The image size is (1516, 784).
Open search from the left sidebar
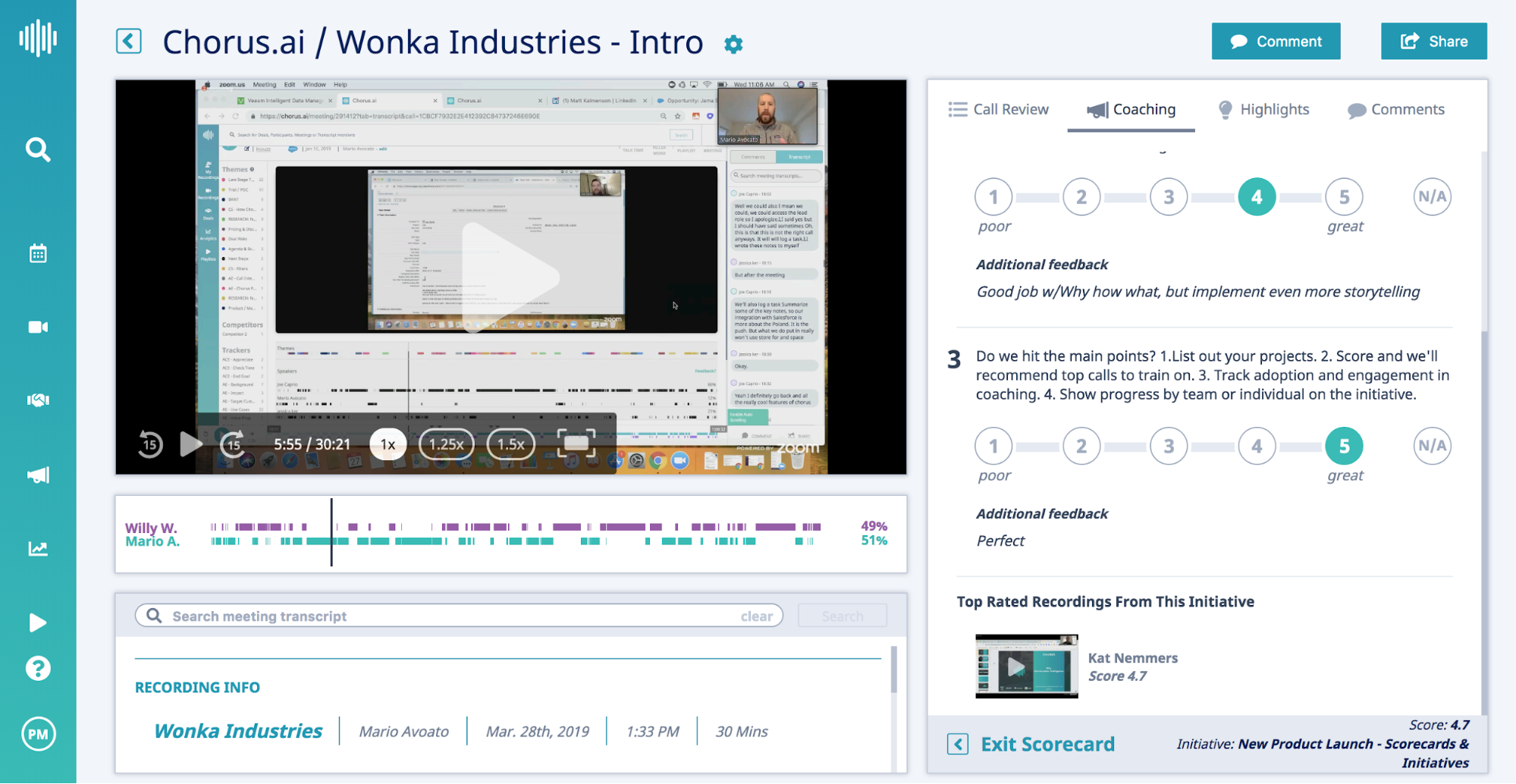pyautogui.click(x=38, y=149)
